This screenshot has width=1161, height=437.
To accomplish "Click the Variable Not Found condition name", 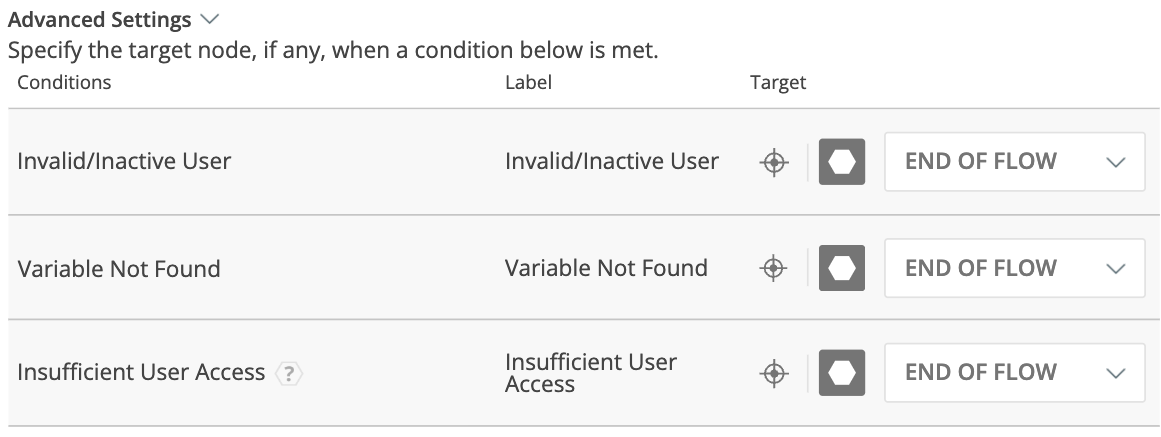I will click(119, 268).
